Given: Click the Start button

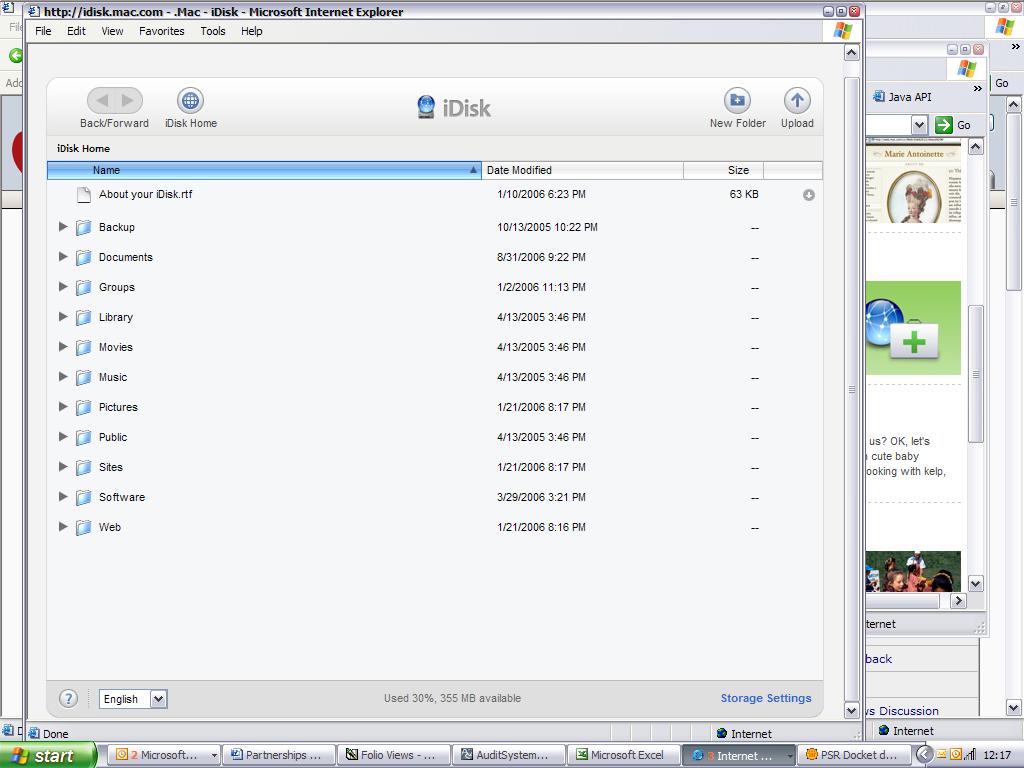Looking at the screenshot, I should click(48, 756).
